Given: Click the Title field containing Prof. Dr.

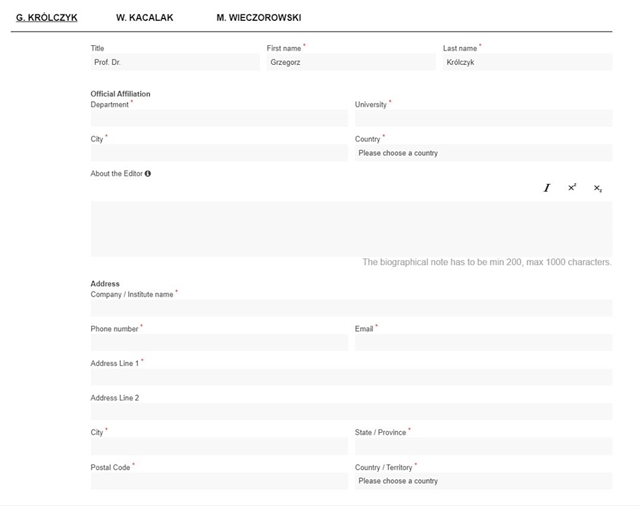Looking at the screenshot, I should (x=175, y=62).
